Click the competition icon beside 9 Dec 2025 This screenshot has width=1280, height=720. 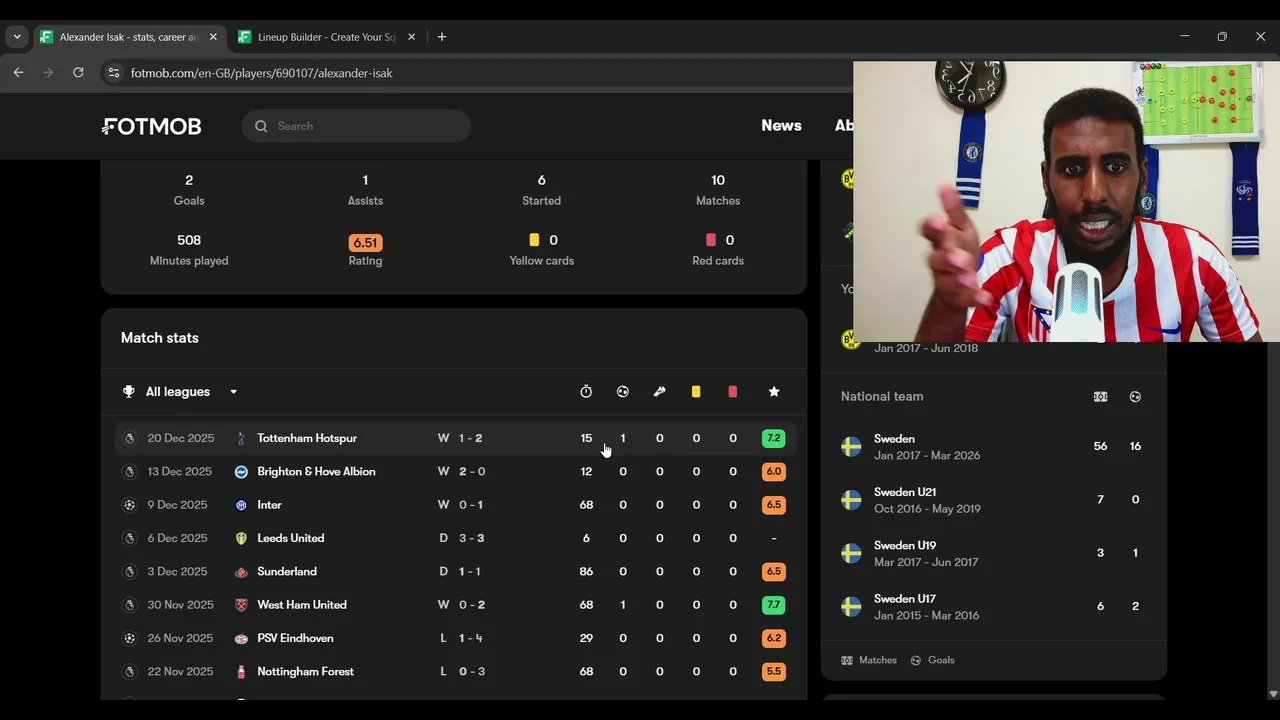pos(129,505)
